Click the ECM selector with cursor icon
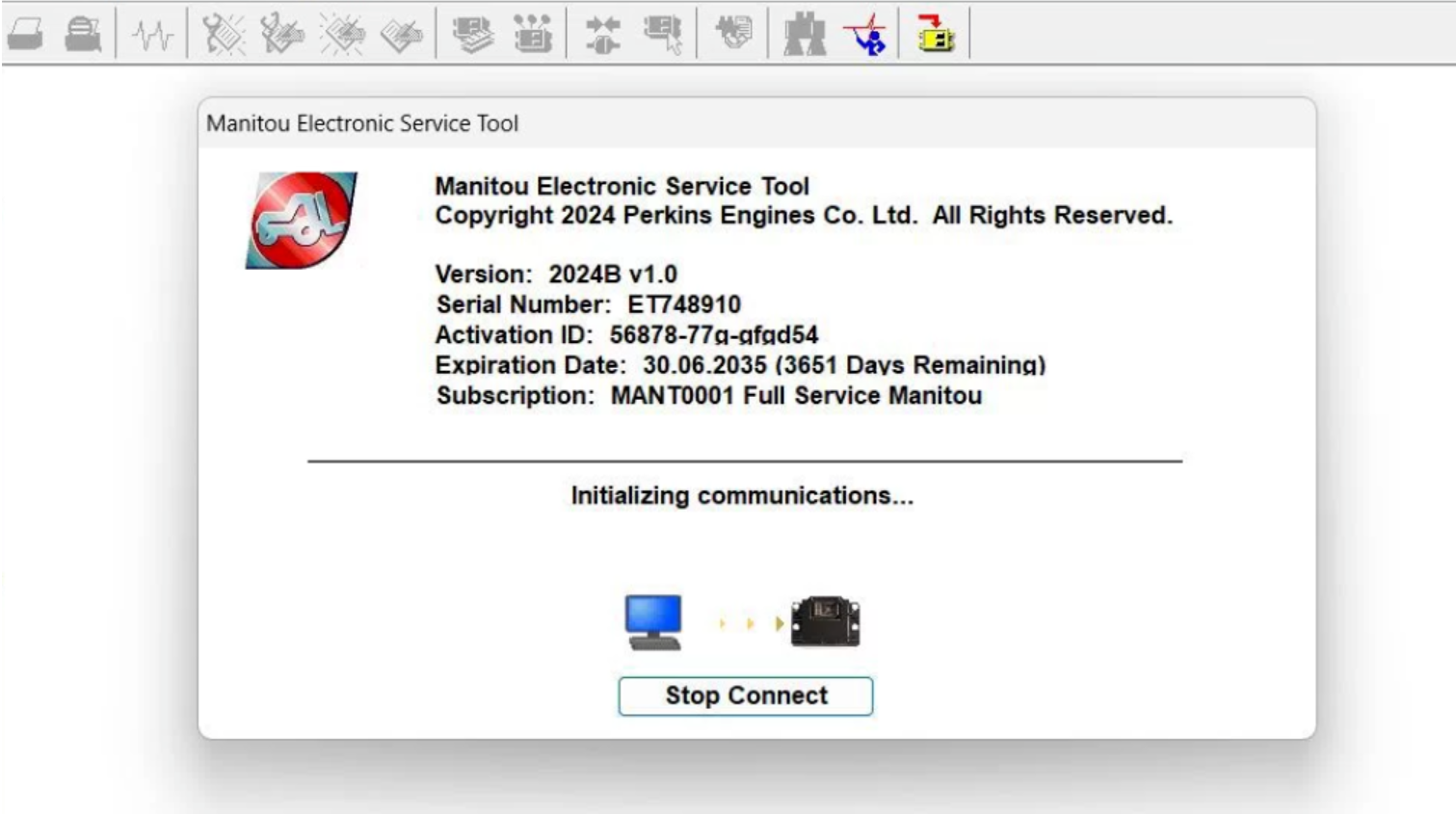This screenshot has height=814, width=1456. pyautogui.click(x=663, y=35)
